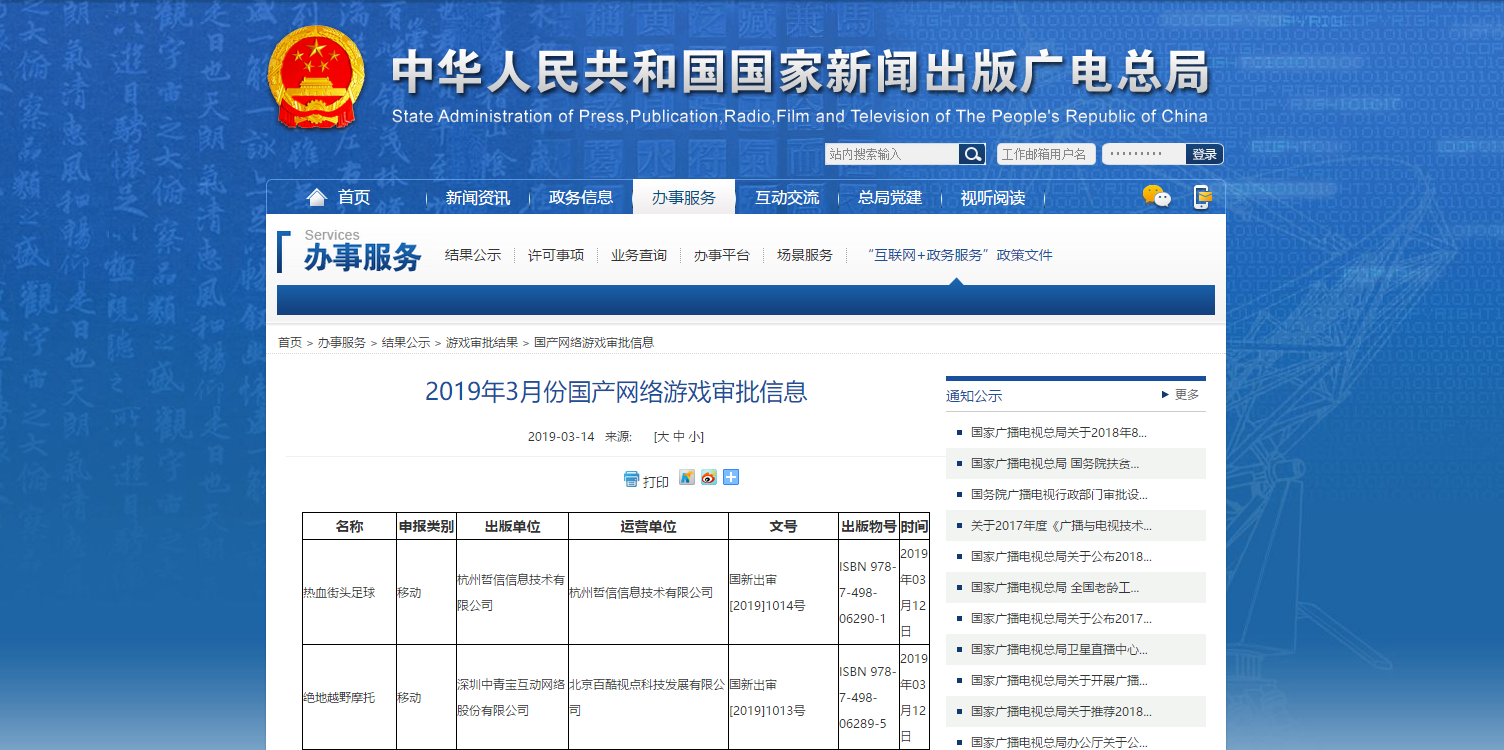1504x750 pixels.
Task: Share the article via Sina Weibo icon
Action: pos(709,478)
